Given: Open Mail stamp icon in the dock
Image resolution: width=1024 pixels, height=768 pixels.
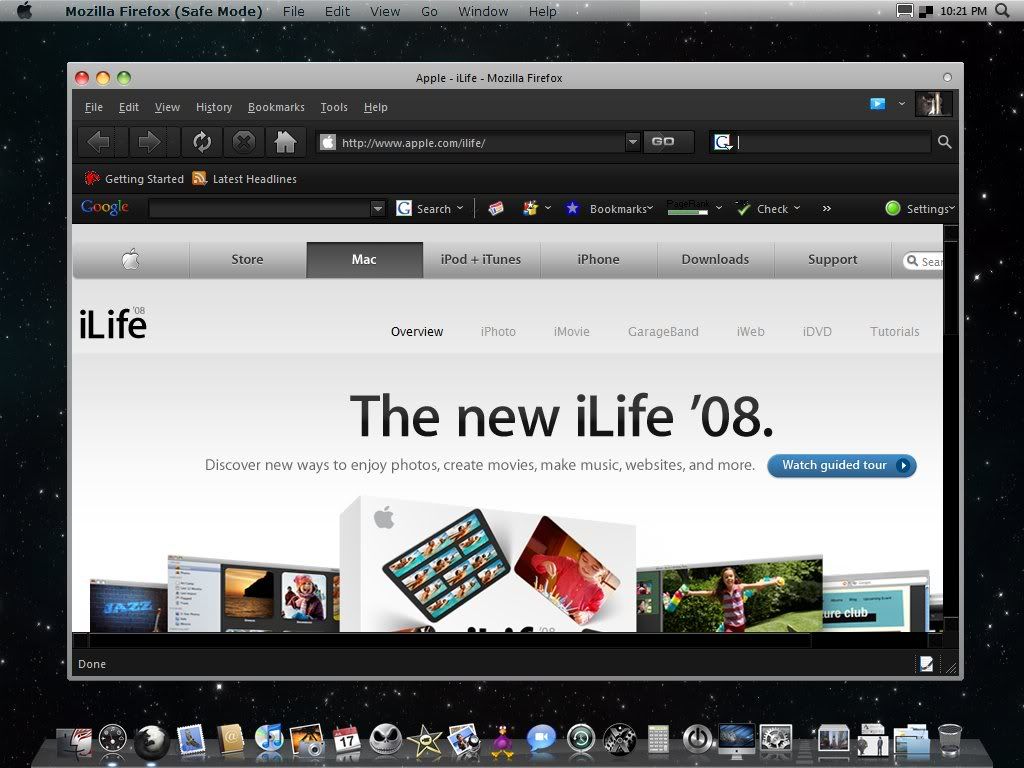Looking at the screenshot, I should point(191,742).
